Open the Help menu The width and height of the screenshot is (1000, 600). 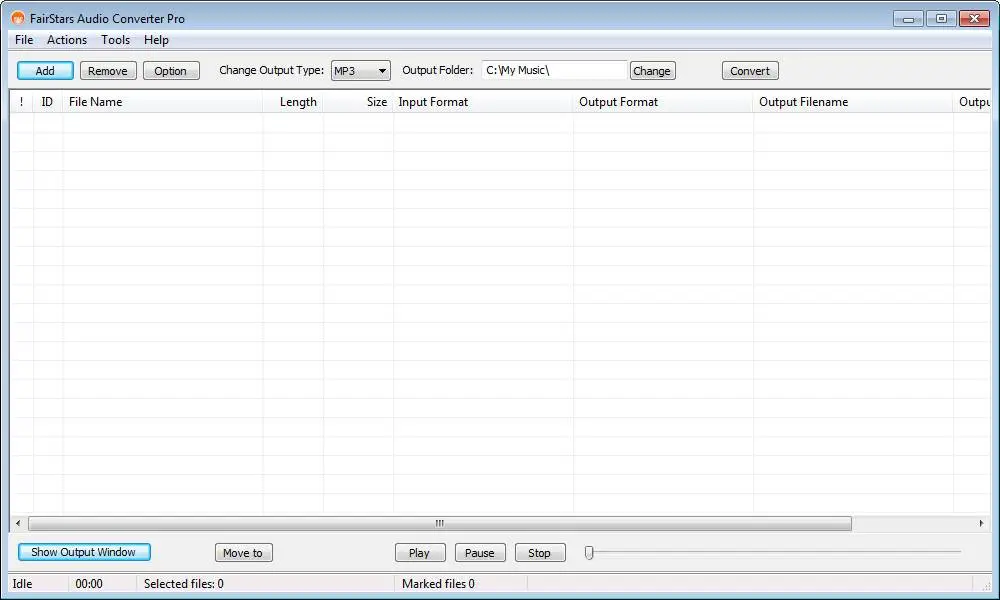pos(156,40)
